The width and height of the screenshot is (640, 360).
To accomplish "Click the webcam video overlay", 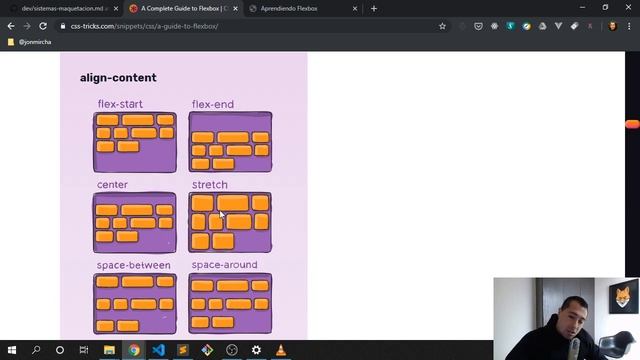I will pyautogui.click(x=567, y=319).
